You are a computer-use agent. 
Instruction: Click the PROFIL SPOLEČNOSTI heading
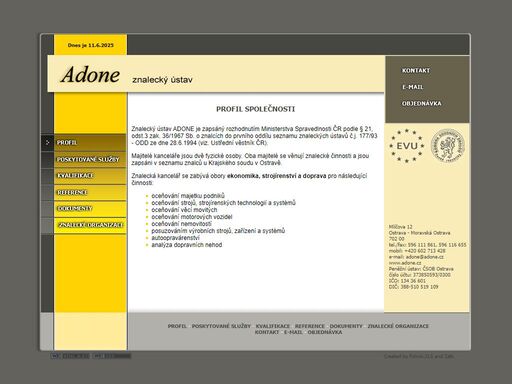[x=255, y=109]
